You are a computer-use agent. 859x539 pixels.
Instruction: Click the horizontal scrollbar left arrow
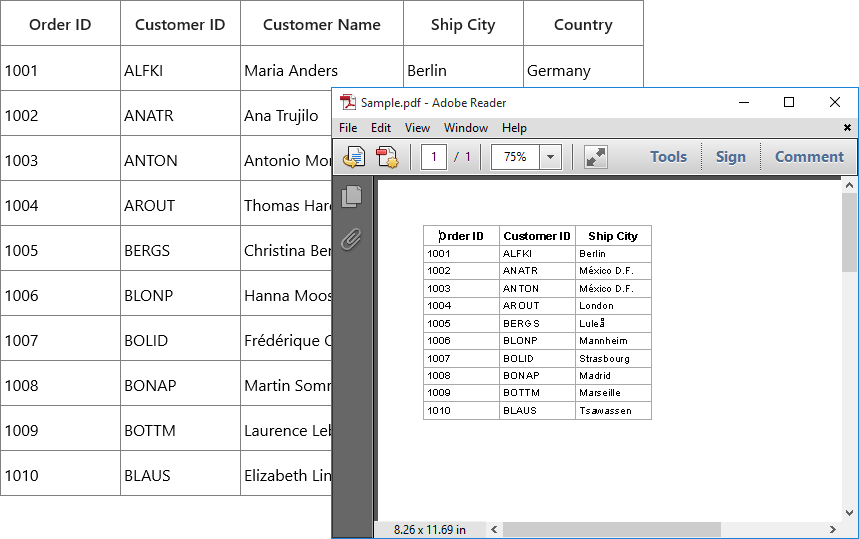(494, 530)
